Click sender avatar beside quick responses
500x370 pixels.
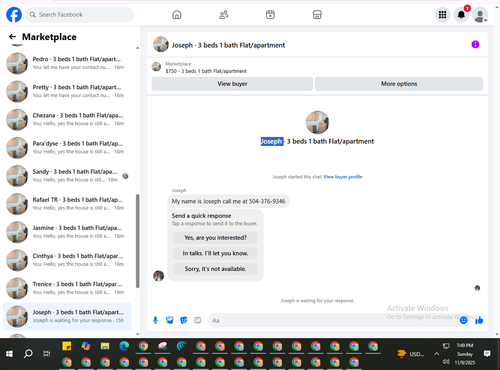(x=159, y=276)
